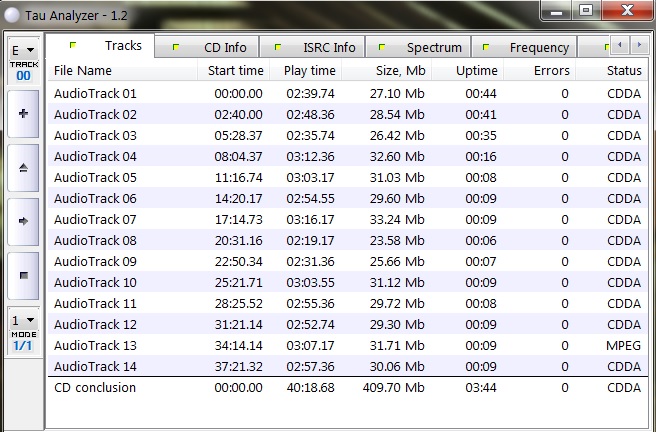Image resolution: width=656 pixels, height=432 pixels.
Task: Click the Tau Analyzer title bar icon
Action: 13,12
